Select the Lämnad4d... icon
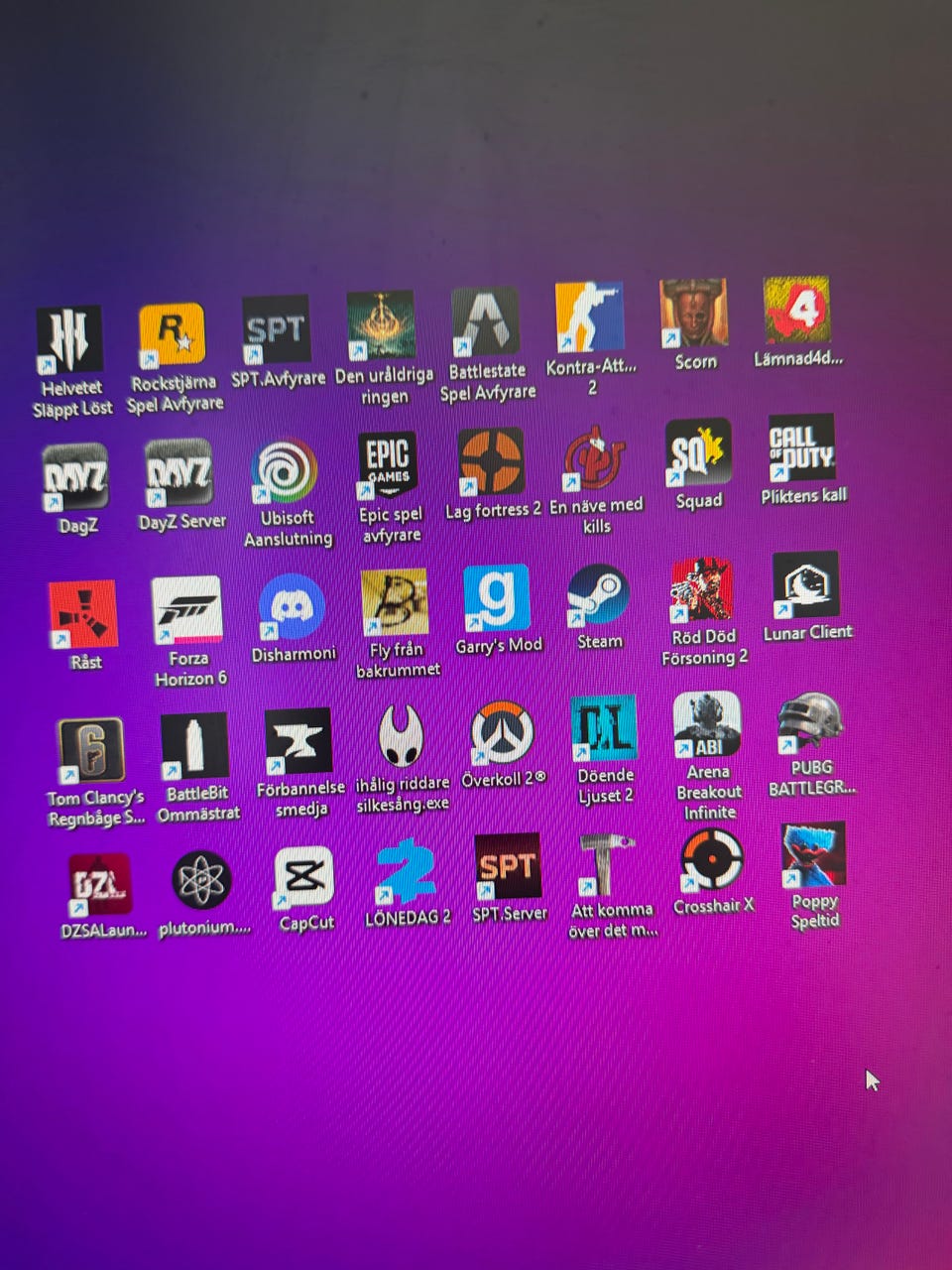This screenshot has height=1270, width=952. (x=797, y=310)
